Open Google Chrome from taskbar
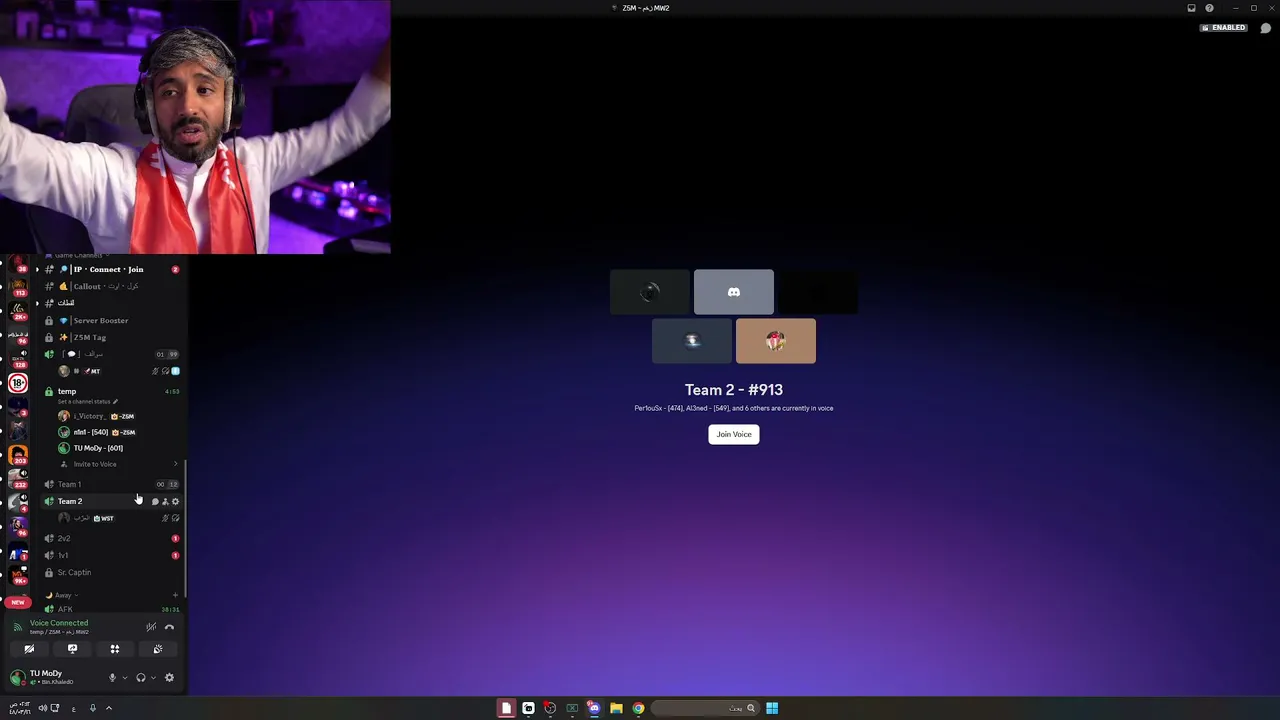The height and width of the screenshot is (720, 1280). pos(638,708)
